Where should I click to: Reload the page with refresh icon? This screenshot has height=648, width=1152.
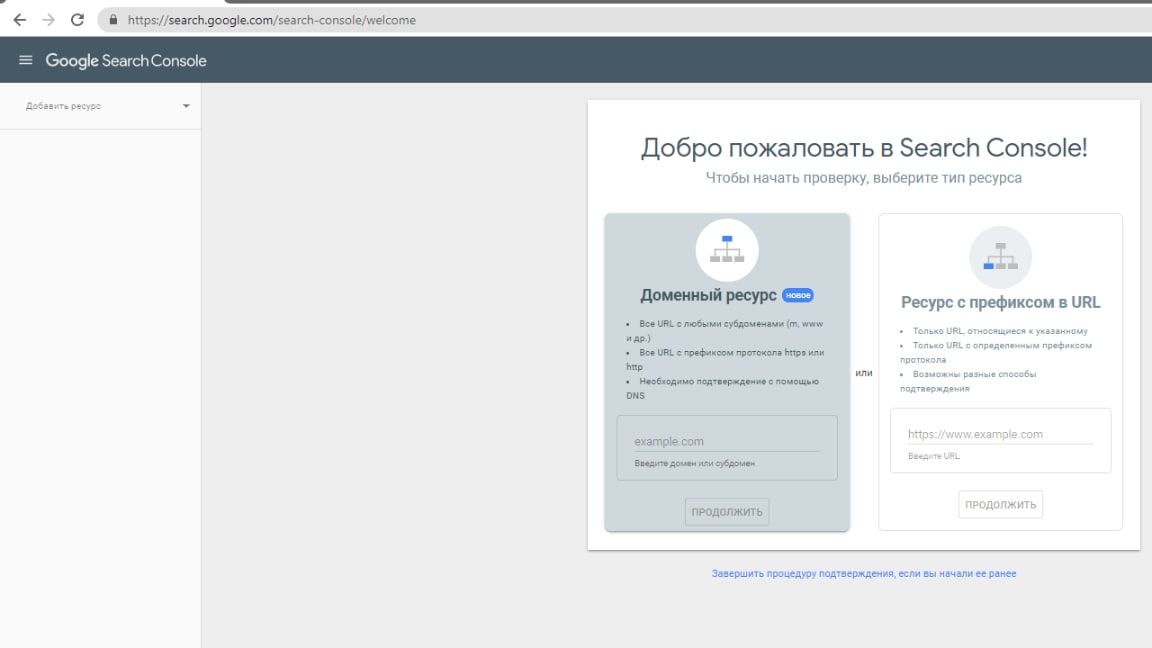77,20
